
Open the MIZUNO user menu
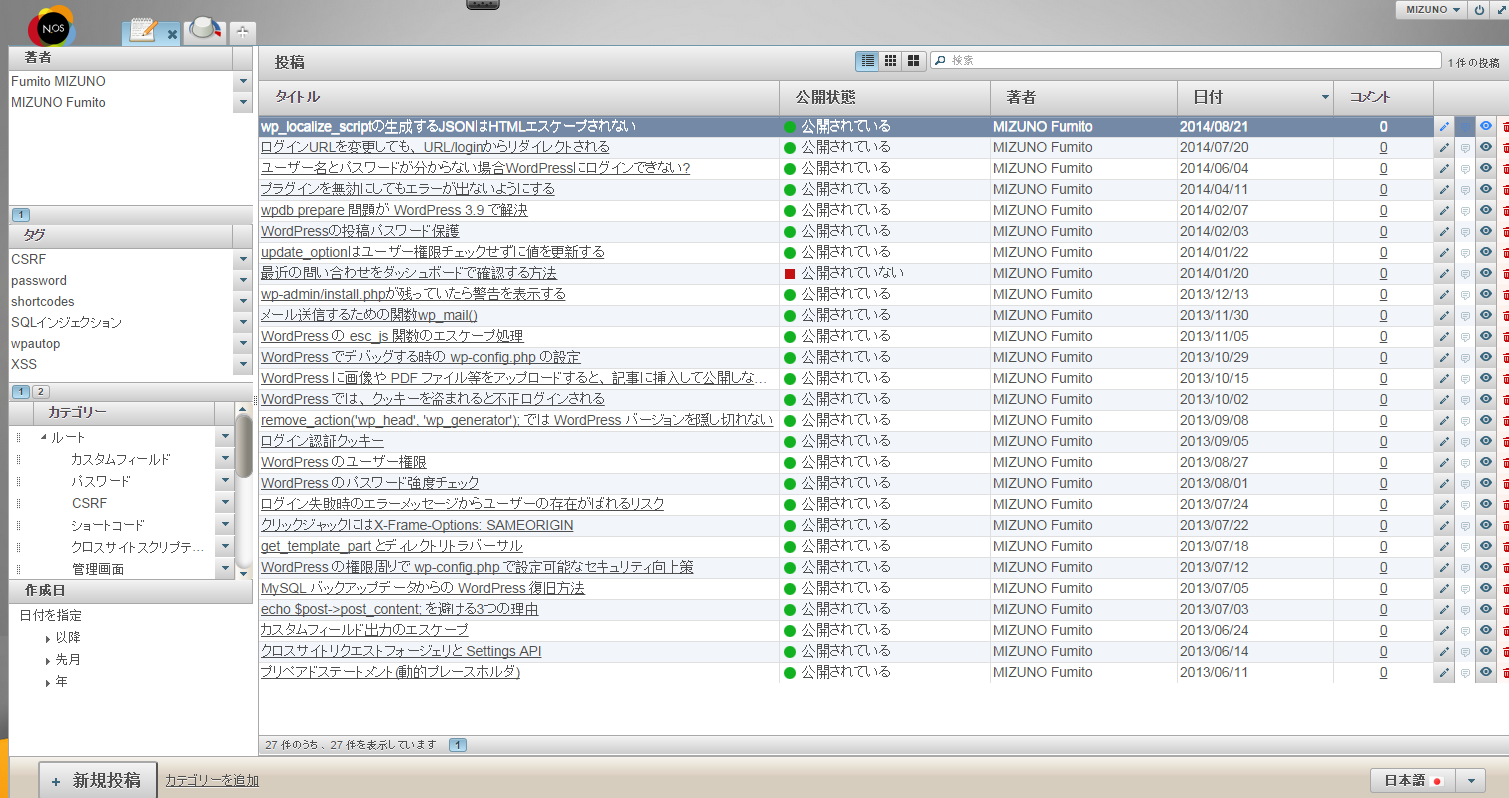(1432, 9)
